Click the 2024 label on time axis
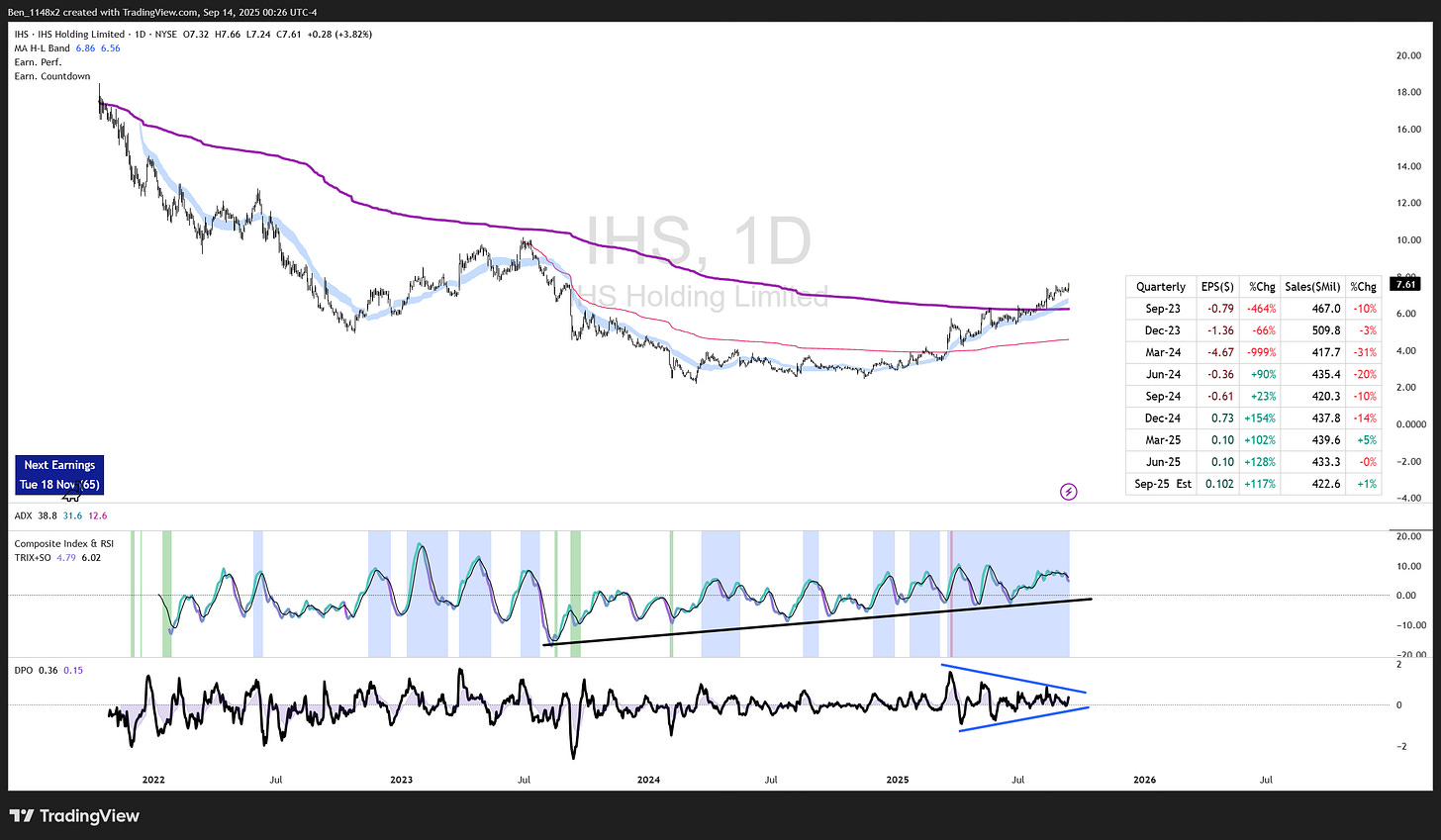The width and height of the screenshot is (1441, 840). 648,780
